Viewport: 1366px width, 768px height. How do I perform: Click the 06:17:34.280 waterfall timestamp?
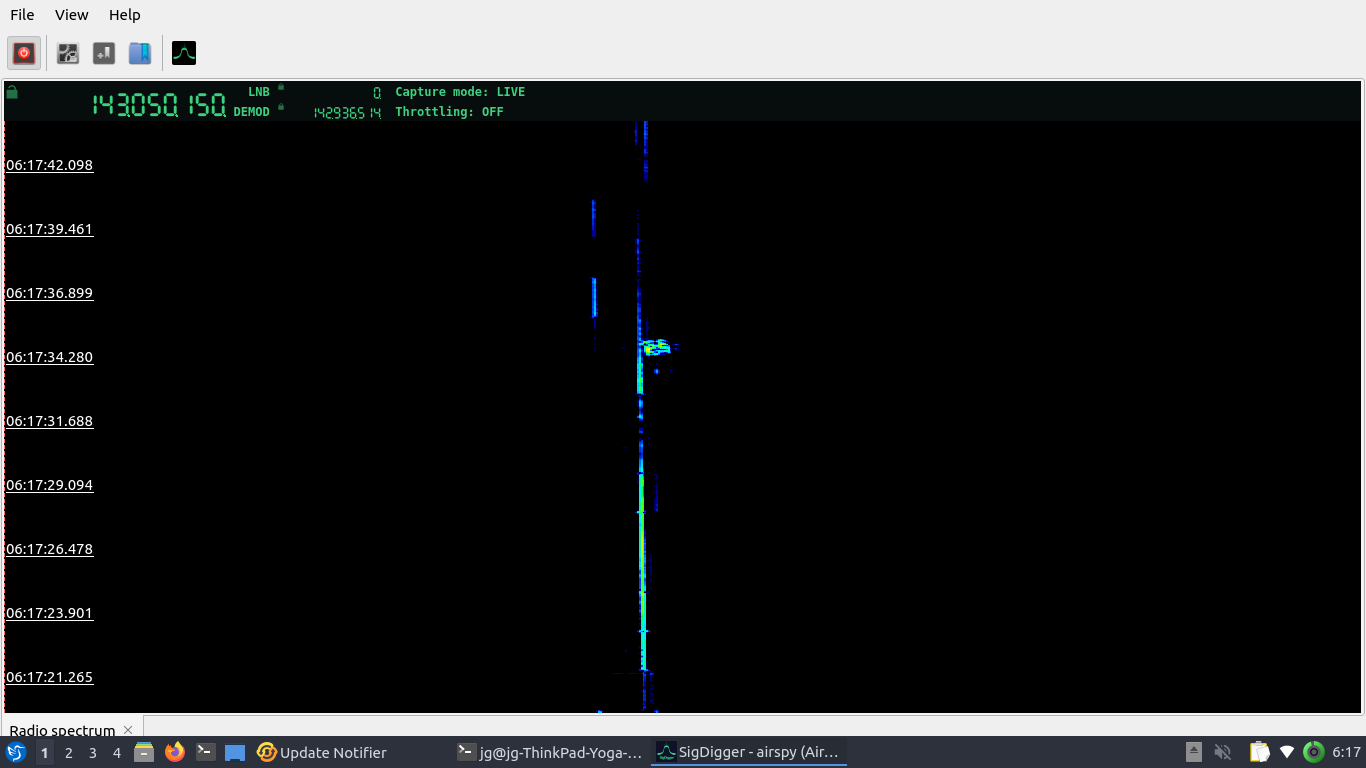[x=49, y=357]
